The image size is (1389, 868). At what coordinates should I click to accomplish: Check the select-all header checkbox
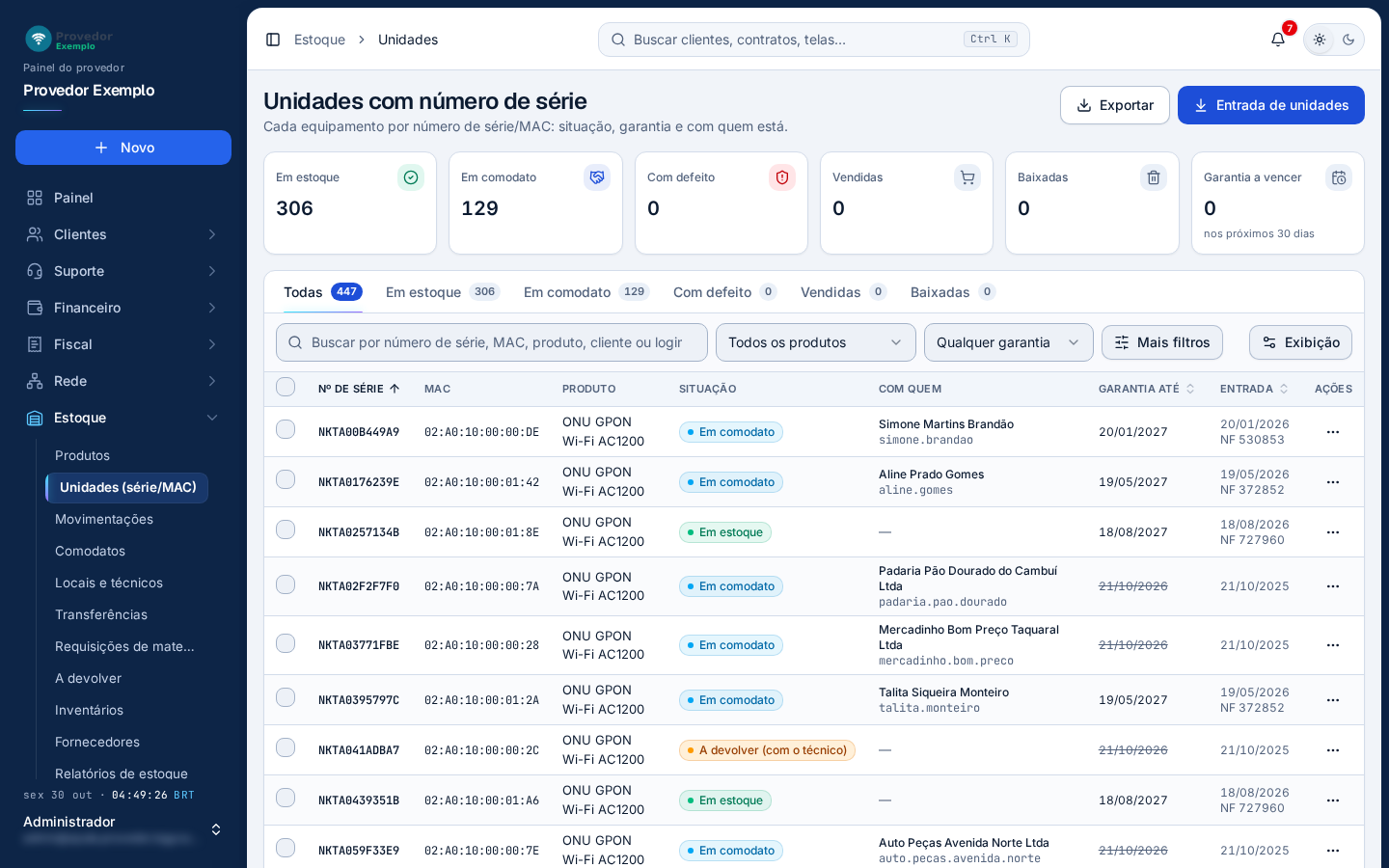click(286, 387)
